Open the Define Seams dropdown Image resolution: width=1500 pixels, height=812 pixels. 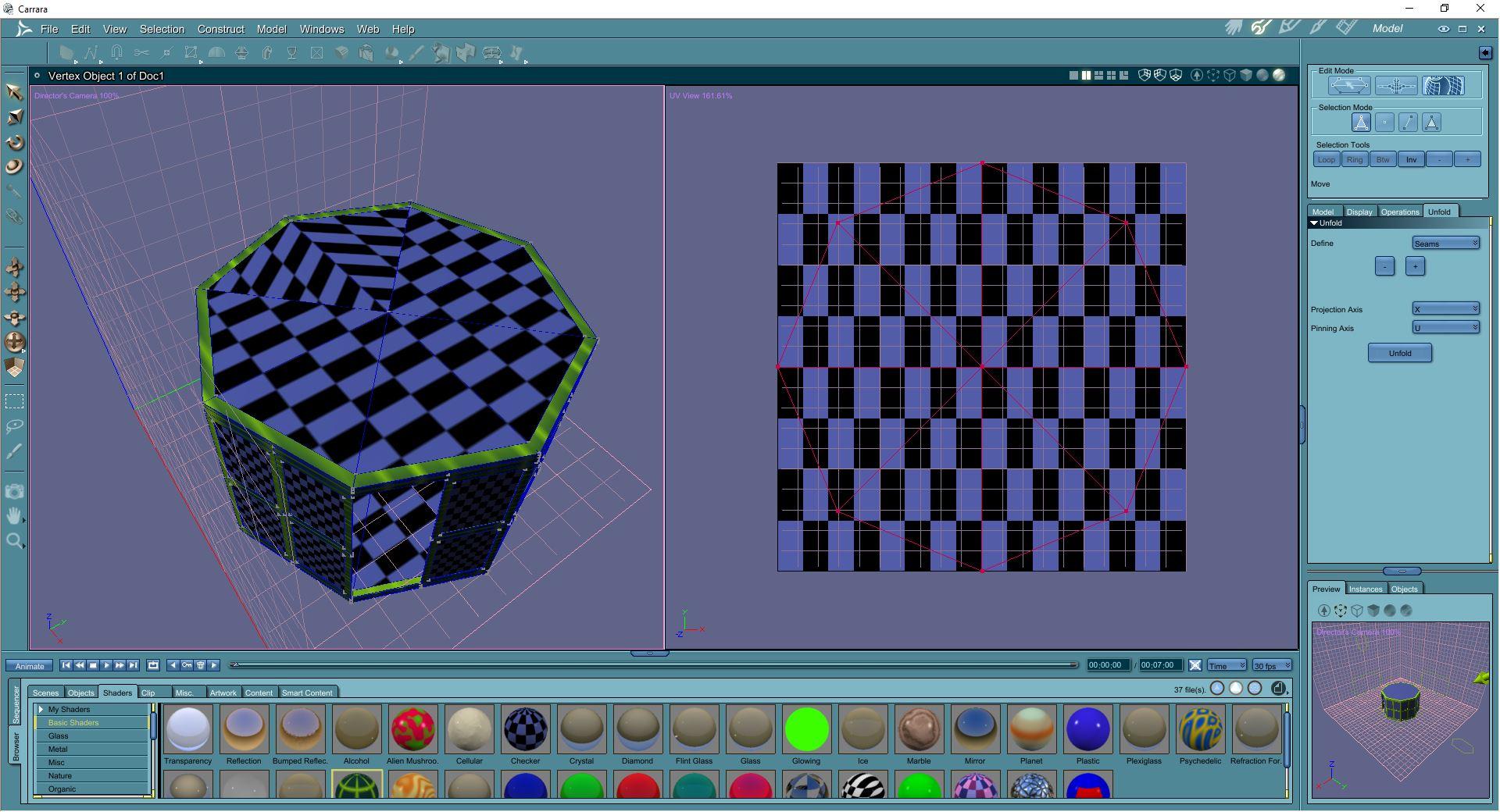coord(1445,244)
